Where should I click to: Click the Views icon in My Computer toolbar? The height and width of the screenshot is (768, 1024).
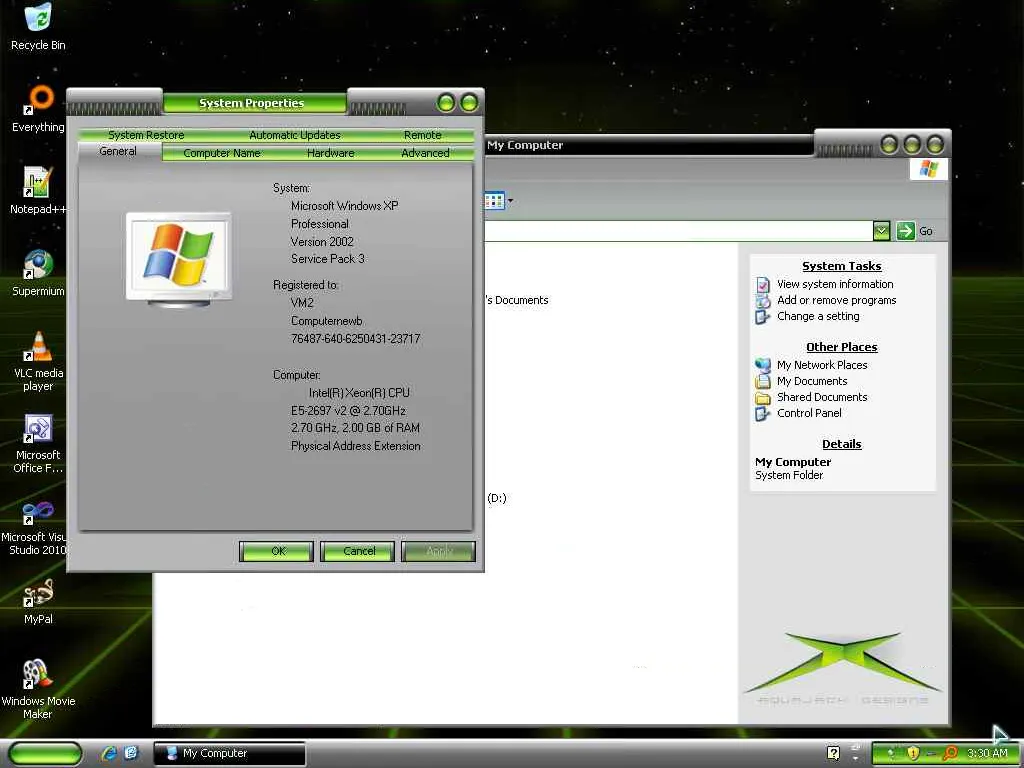(495, 201)
